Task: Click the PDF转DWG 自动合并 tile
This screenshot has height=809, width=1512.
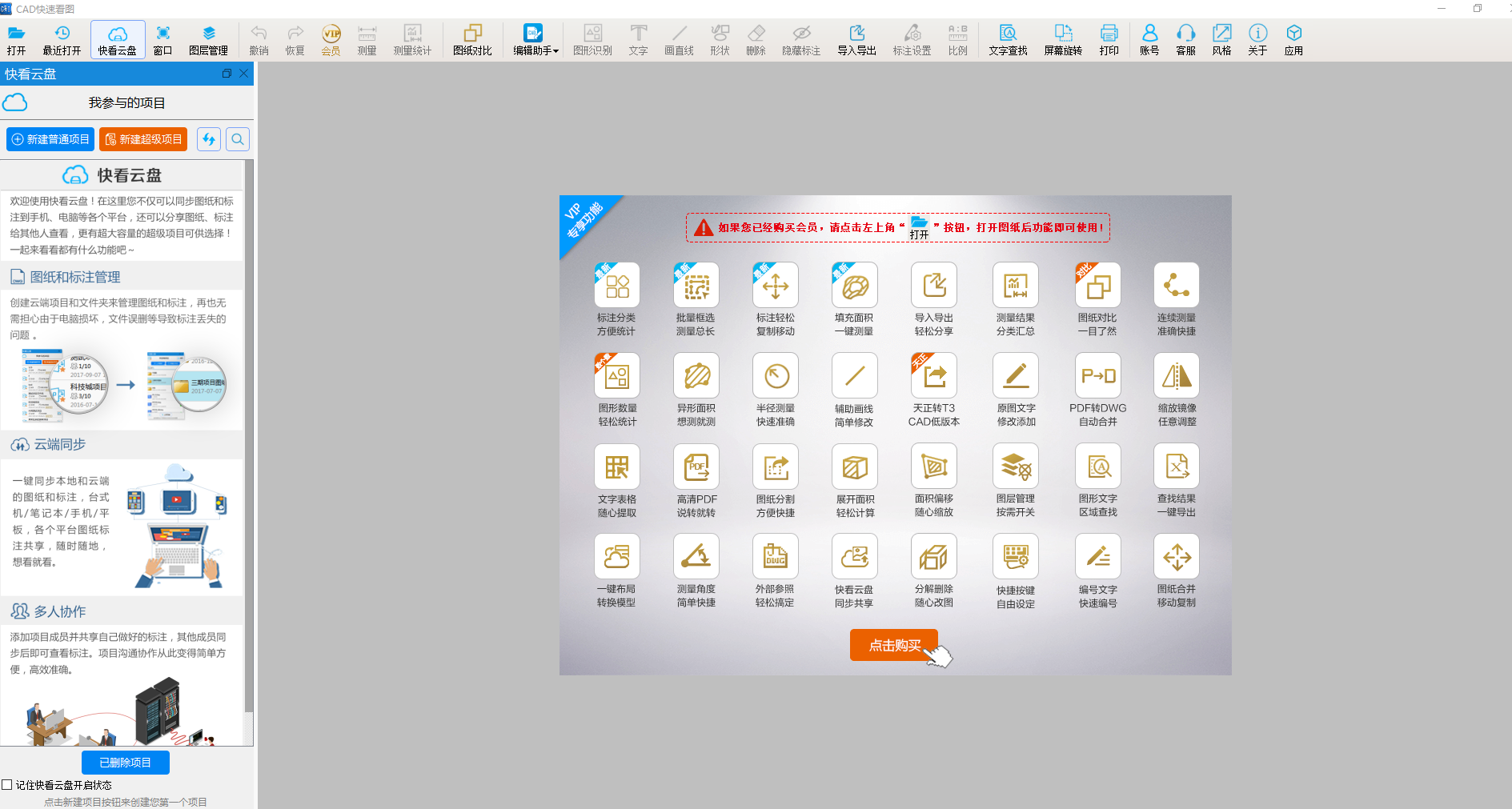Action: (x=1097, y=390)
